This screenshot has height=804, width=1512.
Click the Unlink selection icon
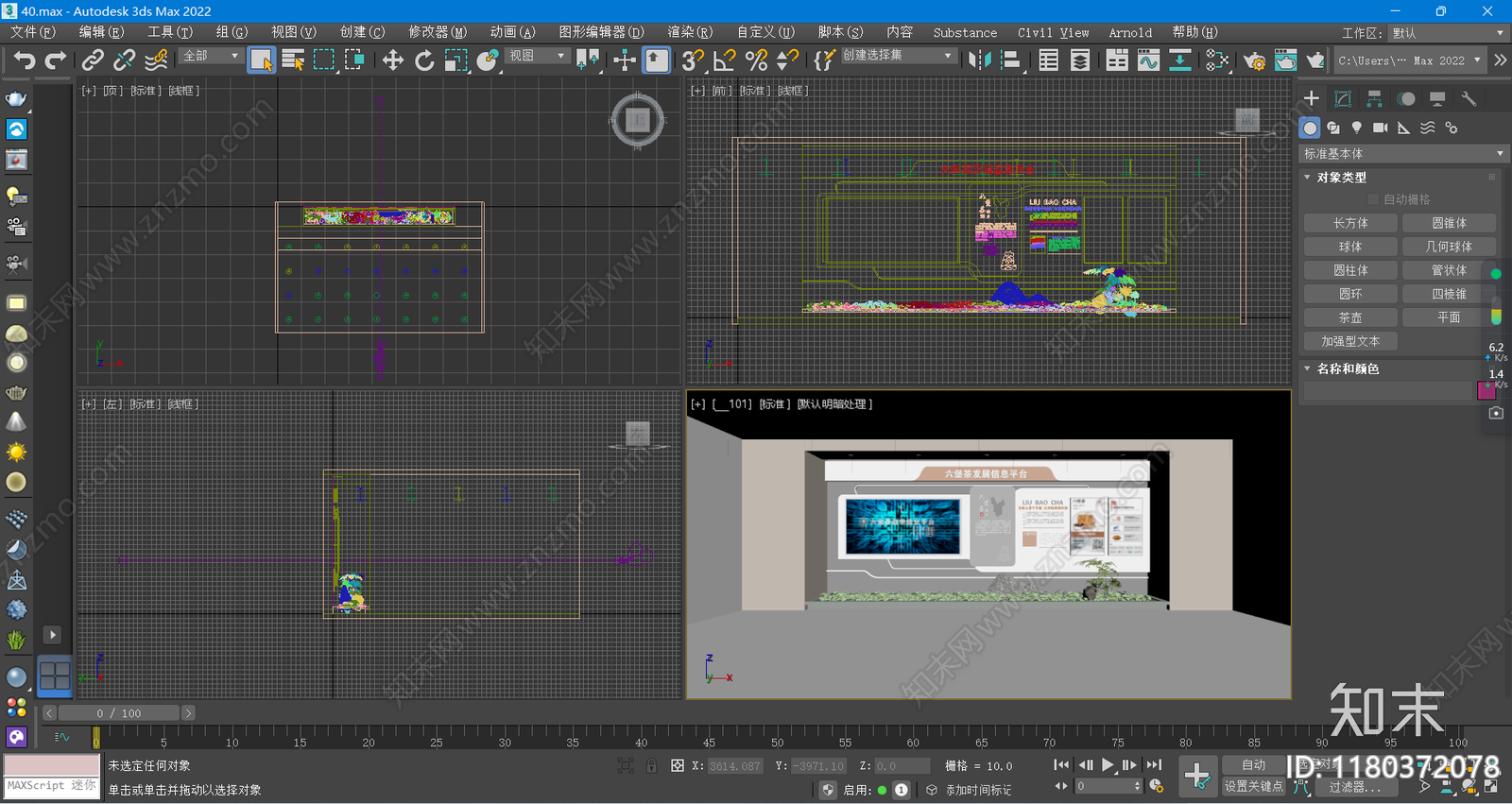click(124, 60)
